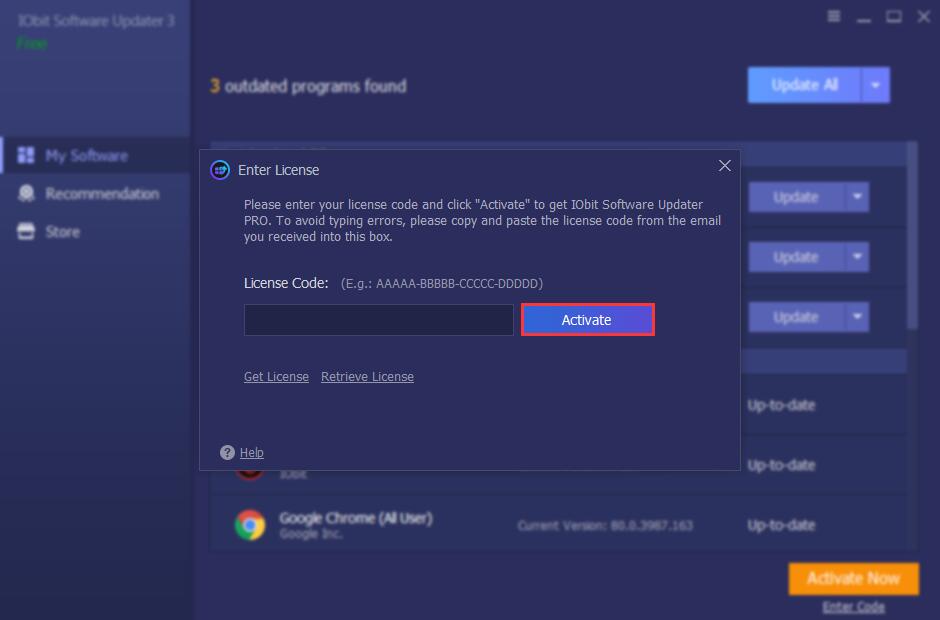The image size is (940, 620).
Task: Click the Recommendation badge icon
Action: tap(26, 193)
